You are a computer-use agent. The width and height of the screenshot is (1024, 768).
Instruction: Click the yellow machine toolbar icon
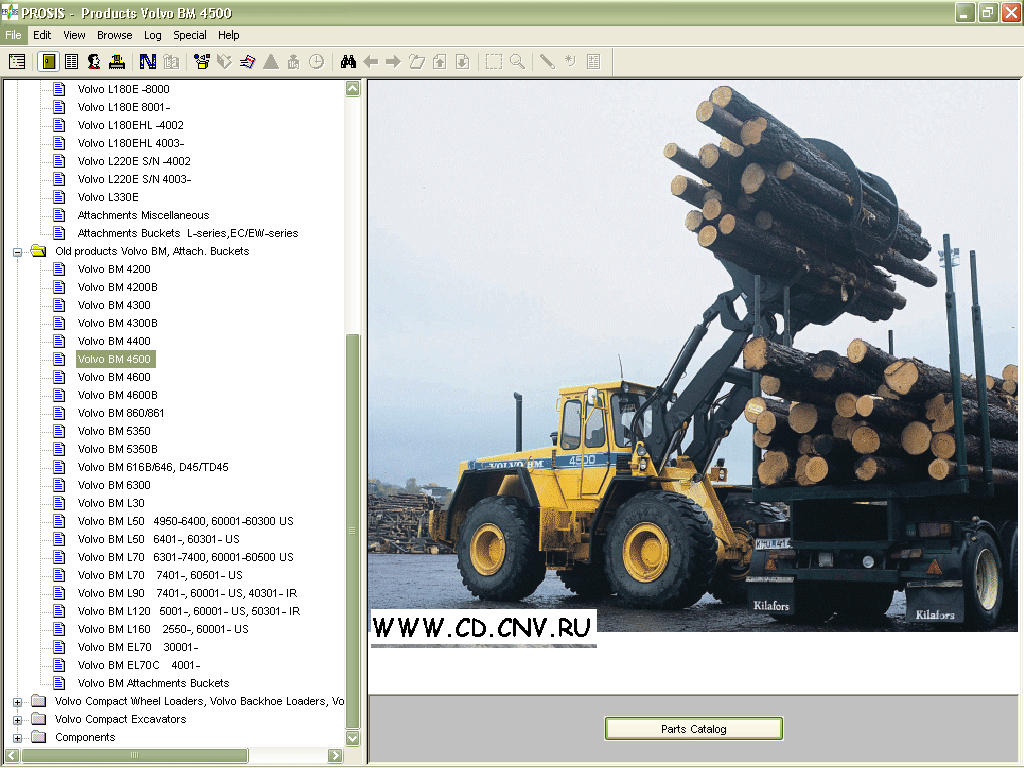(117, 62)
